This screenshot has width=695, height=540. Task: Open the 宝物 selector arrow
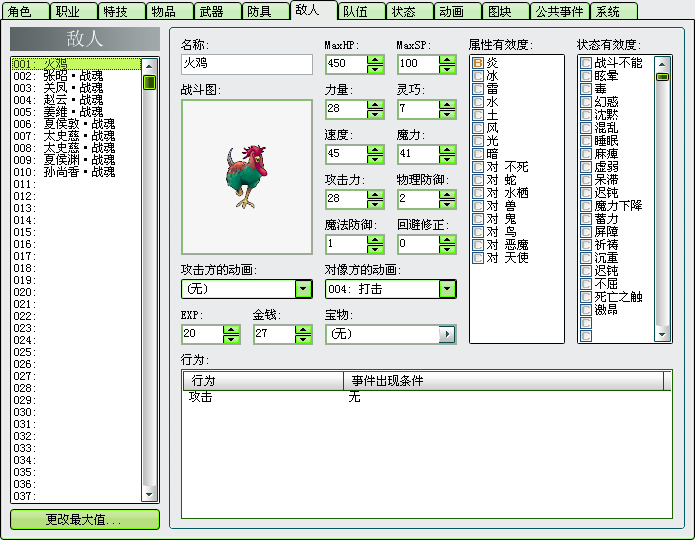pos(447,334)
